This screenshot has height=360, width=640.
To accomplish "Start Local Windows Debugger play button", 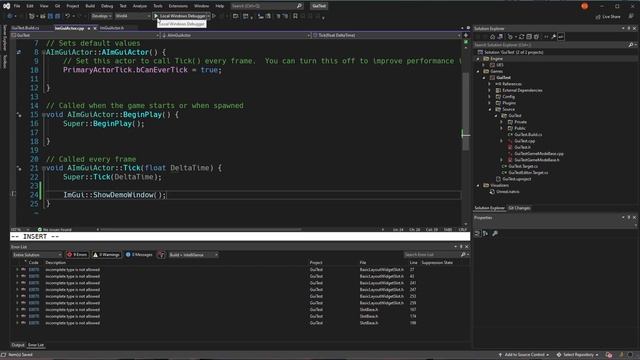I will pyautogui.click(x=156, y=16).
